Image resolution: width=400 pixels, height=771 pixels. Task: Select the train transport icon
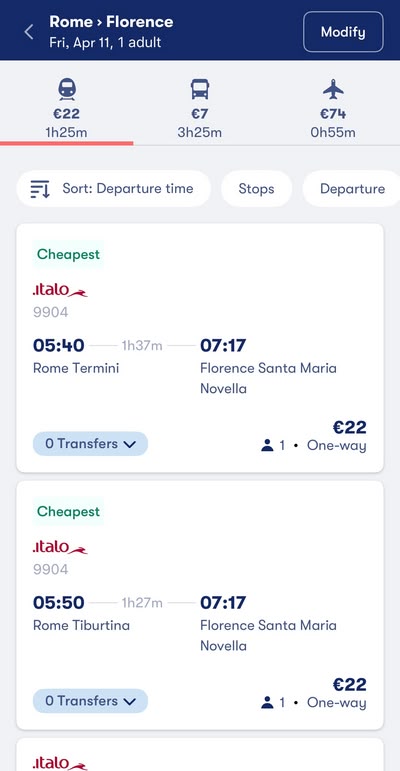(67, 90)
